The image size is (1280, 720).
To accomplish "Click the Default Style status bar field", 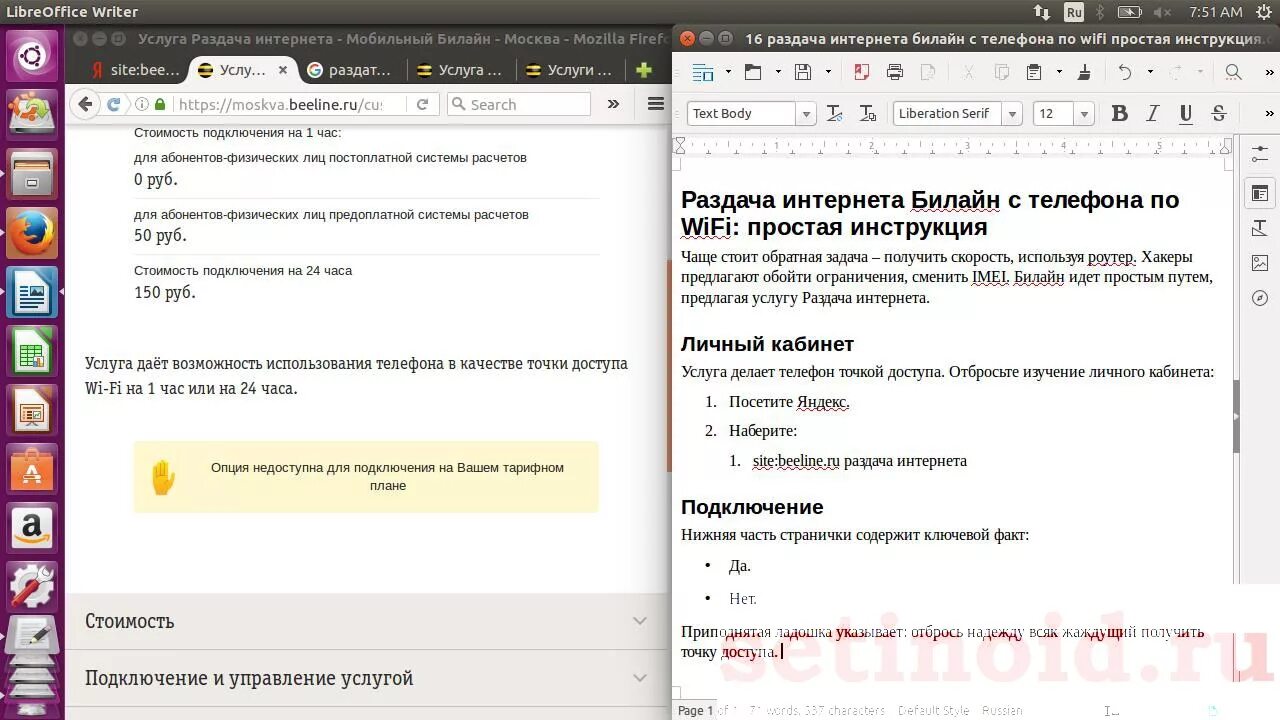I will tap(933, 710).
